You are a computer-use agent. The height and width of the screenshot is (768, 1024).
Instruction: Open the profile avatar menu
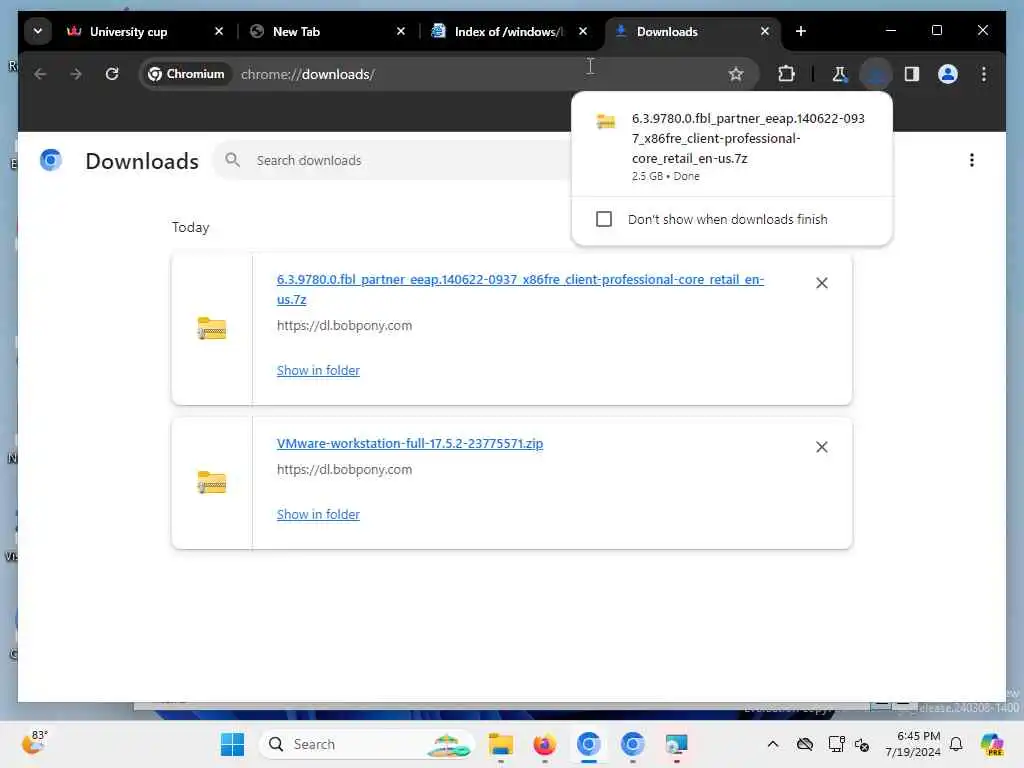click(948, 74)
